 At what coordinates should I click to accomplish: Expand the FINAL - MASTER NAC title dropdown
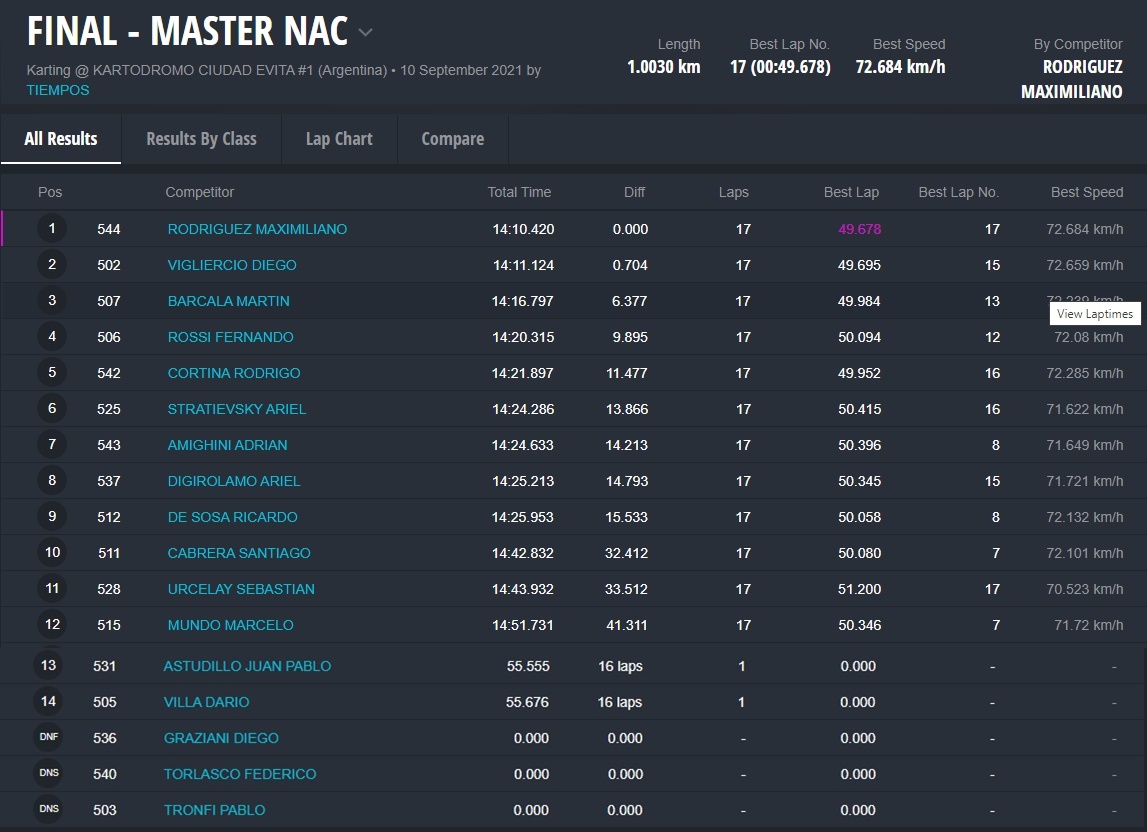[366, 33]
